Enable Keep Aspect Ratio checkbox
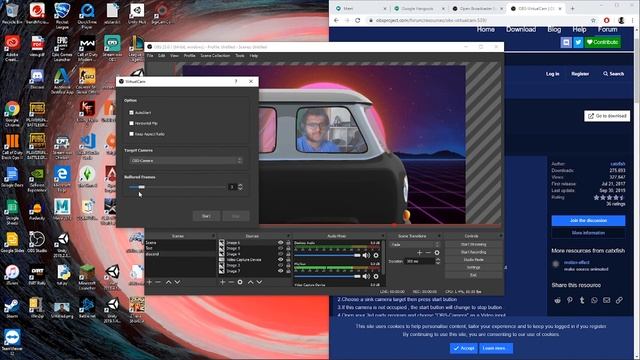 pyautogui.click(x=131, y=134)
